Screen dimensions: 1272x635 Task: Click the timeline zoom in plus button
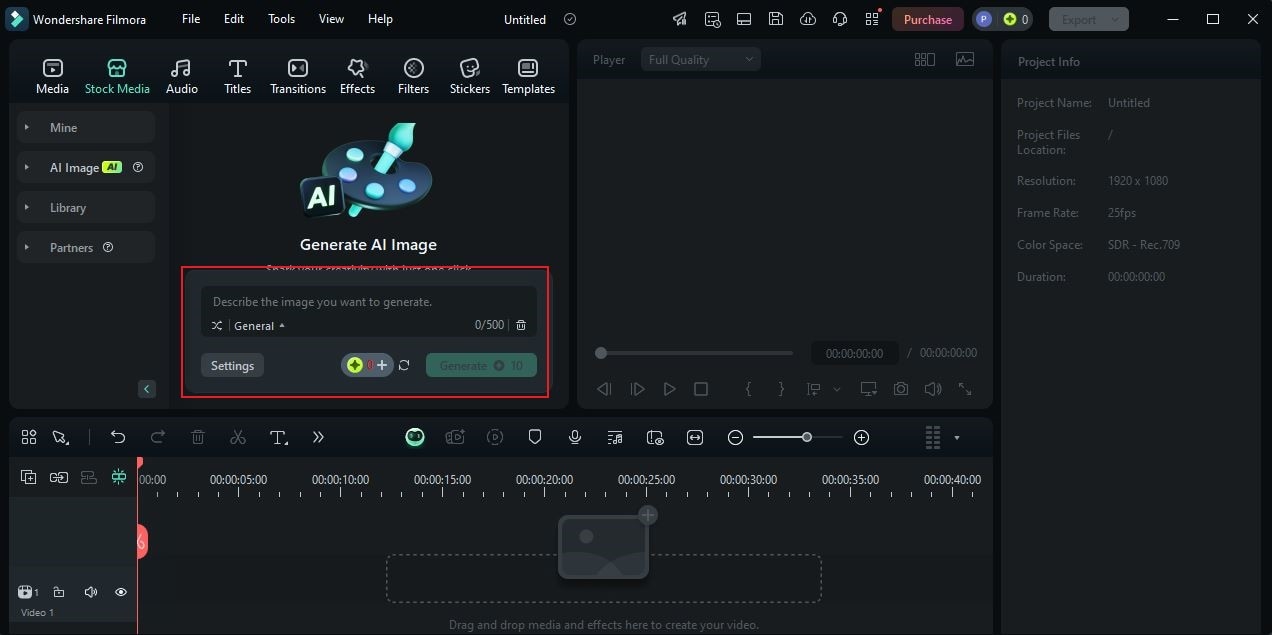862,437
